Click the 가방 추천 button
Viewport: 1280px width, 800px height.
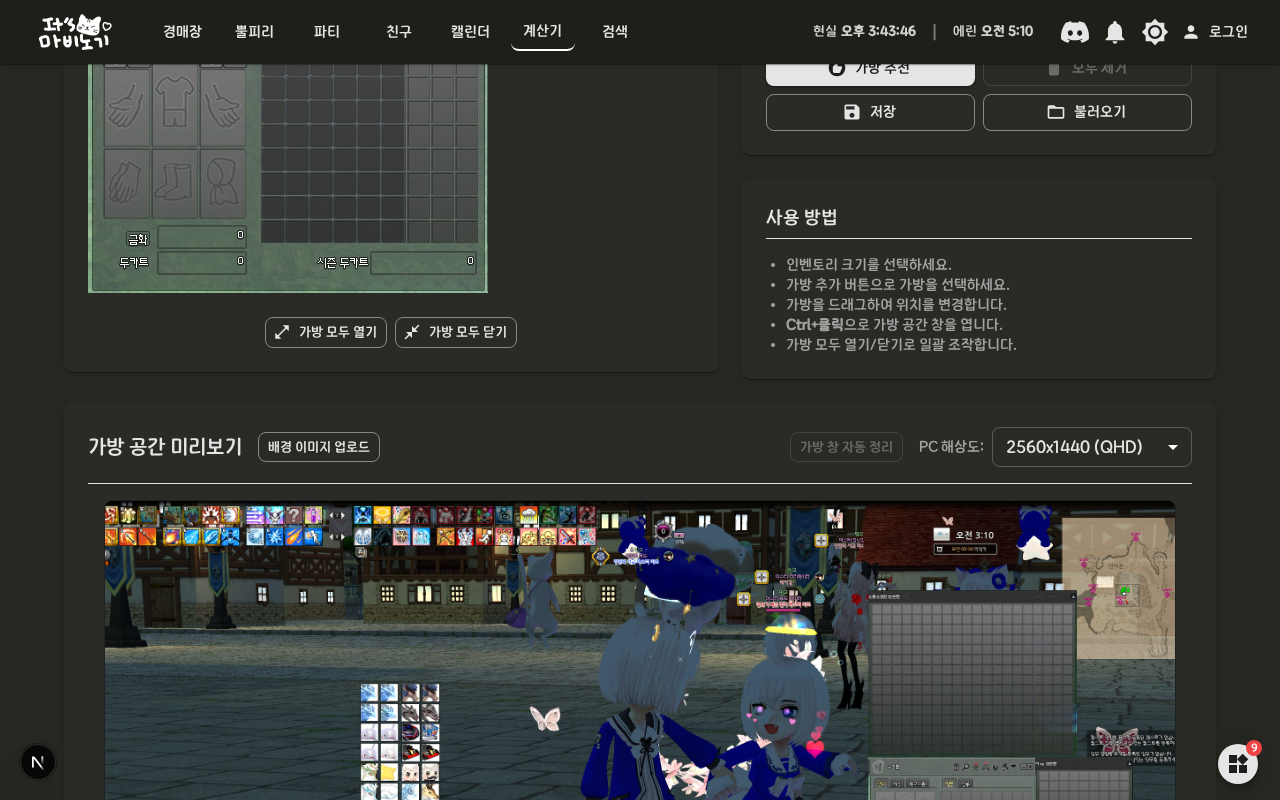870,69
